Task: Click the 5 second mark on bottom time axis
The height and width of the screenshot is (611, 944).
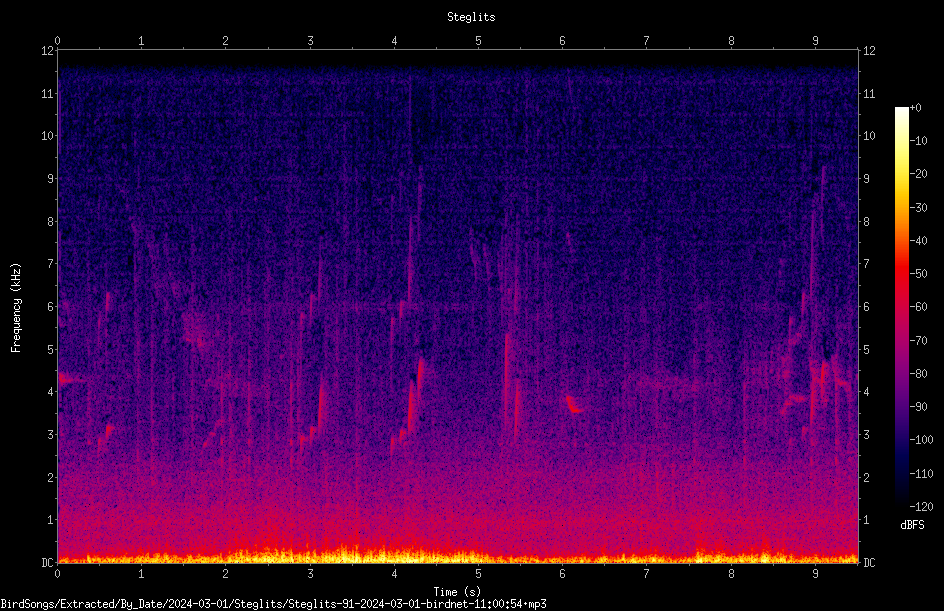Action: pyautogui.click(x=479, y=574)
